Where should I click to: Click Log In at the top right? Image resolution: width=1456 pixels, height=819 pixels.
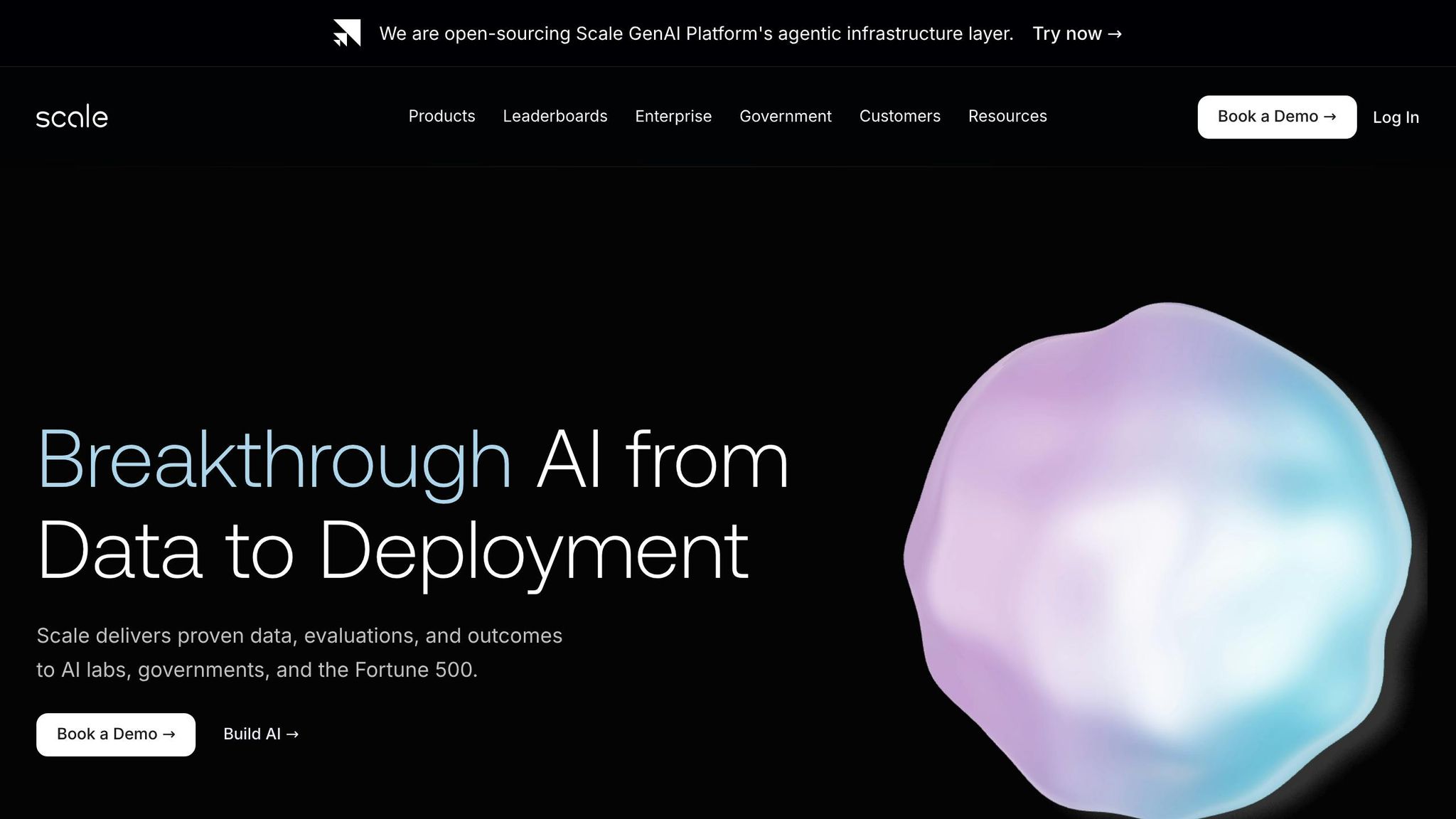pyautogui.click(x=1396, y=117)
